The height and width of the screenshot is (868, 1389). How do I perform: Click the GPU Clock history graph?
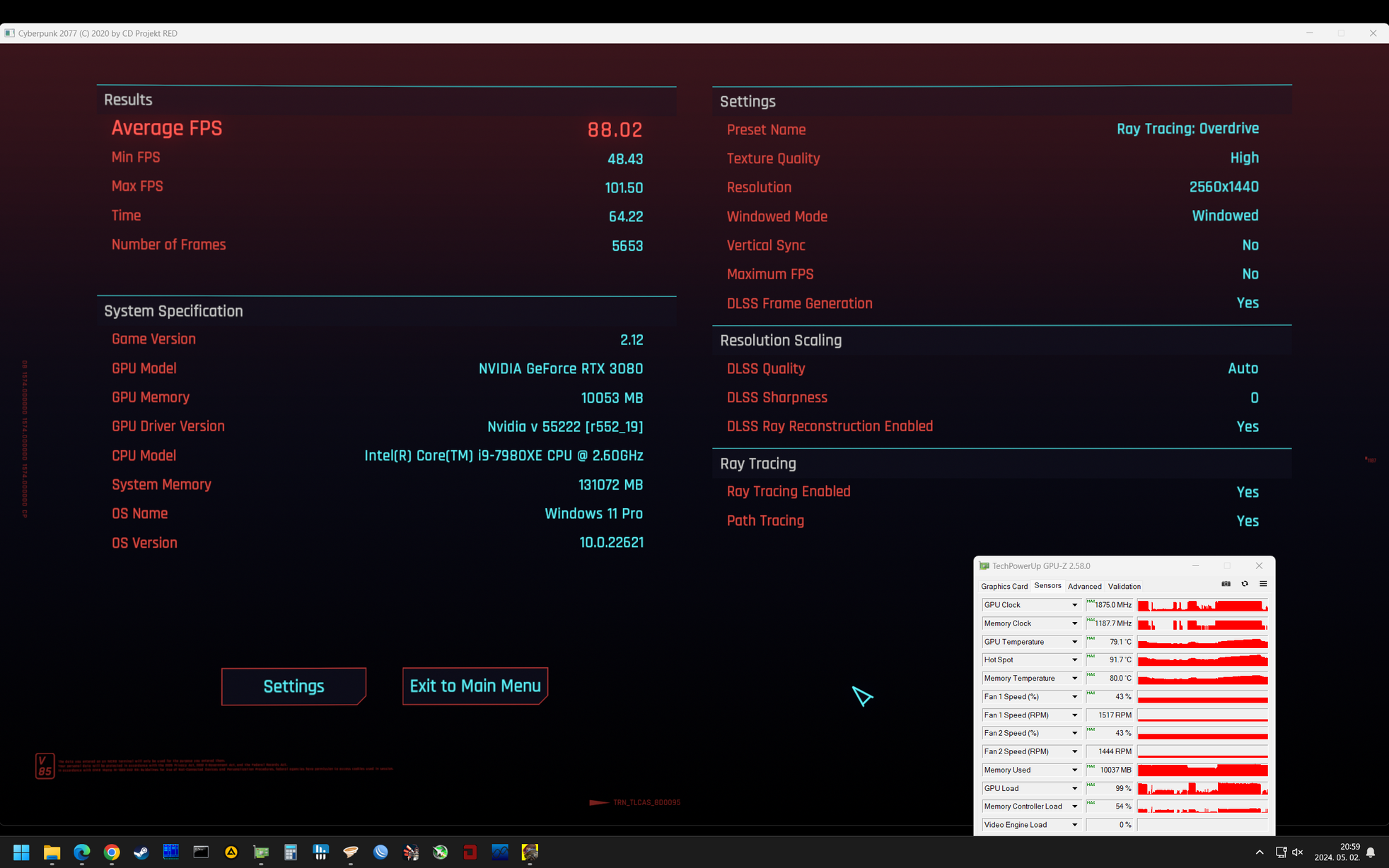click(x=1202, y=605)
